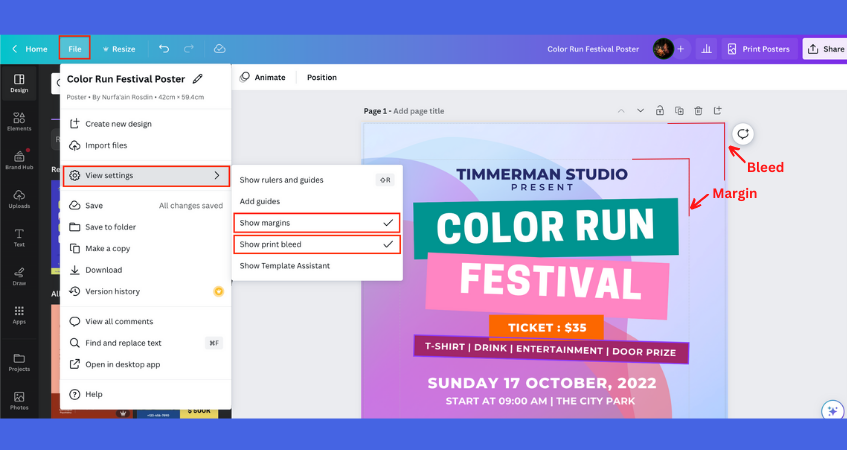Image resolution: width=847 pixels, height=450 pixels.
Task: Select the Text tool in sidebar
Action: point(19,237)
